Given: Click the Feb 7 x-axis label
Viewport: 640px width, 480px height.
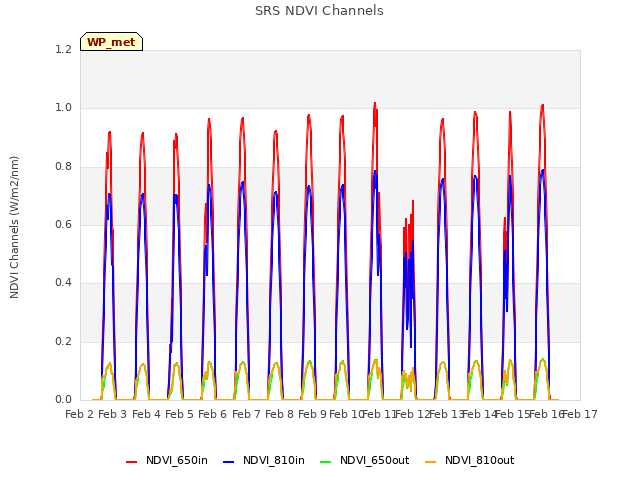Looking at the screenshot, I should [246, 414].
